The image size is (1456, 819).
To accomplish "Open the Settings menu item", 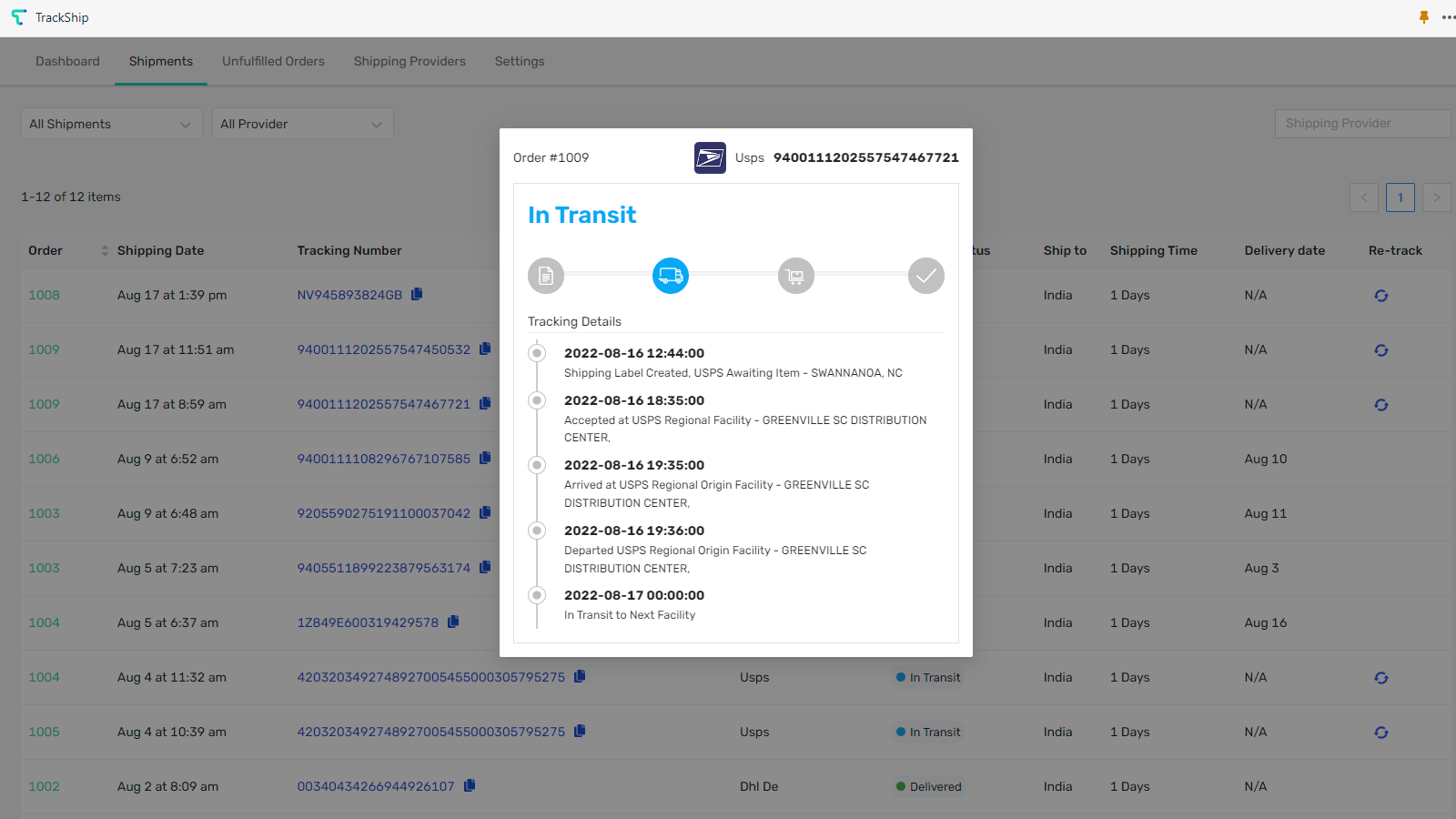I will coord(519,61).
